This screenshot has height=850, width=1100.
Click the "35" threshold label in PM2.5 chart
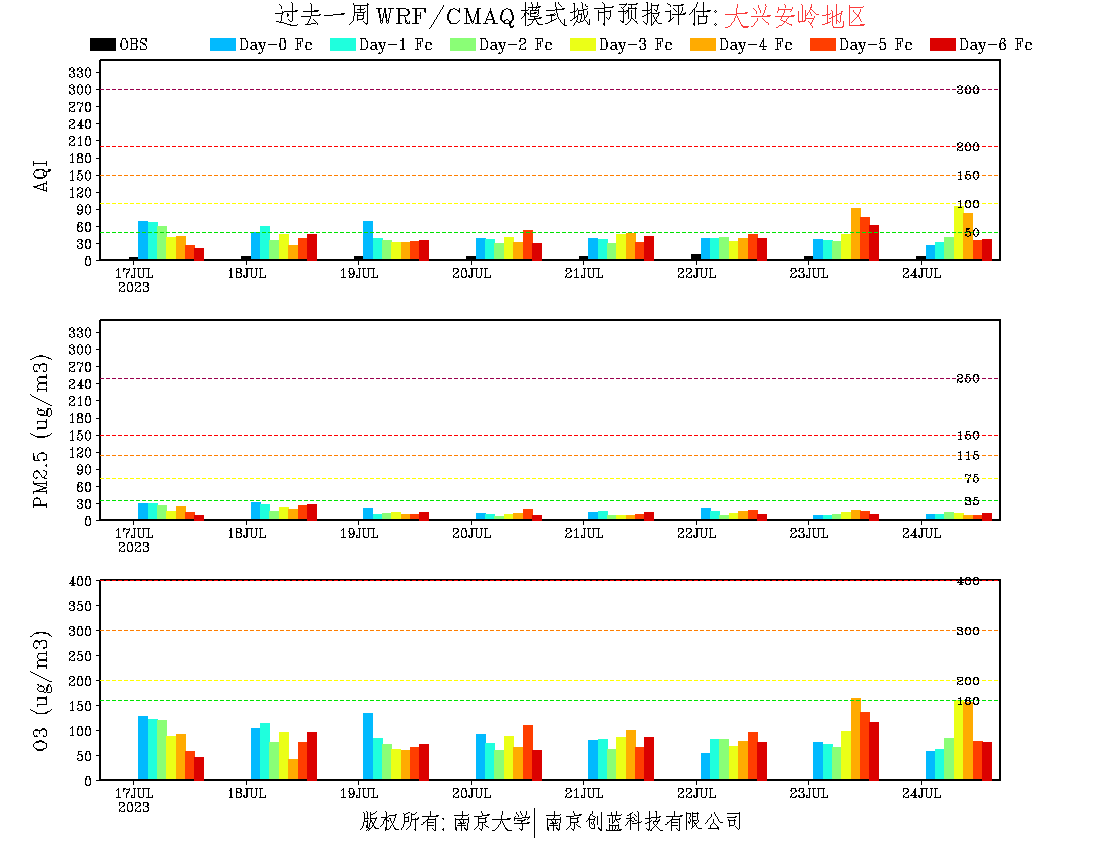[972, 501]
